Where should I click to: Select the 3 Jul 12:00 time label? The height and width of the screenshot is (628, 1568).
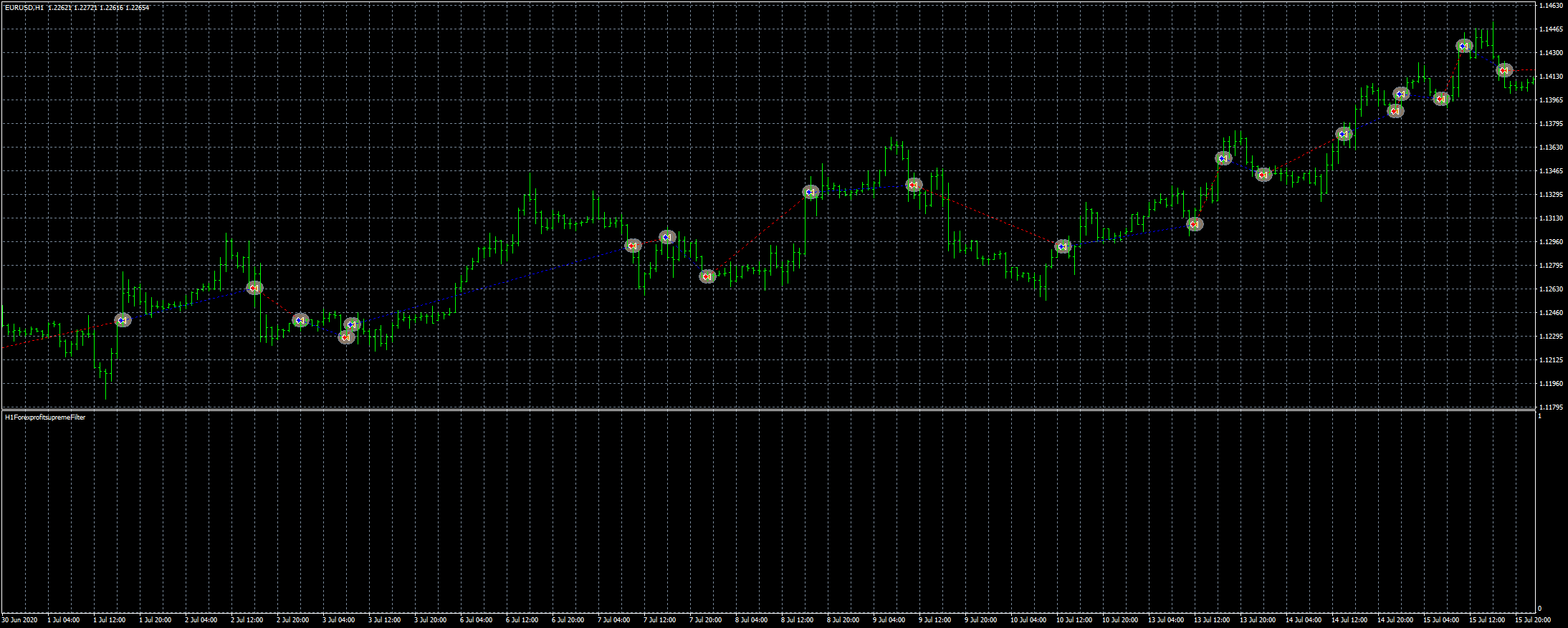click(385, 620)
